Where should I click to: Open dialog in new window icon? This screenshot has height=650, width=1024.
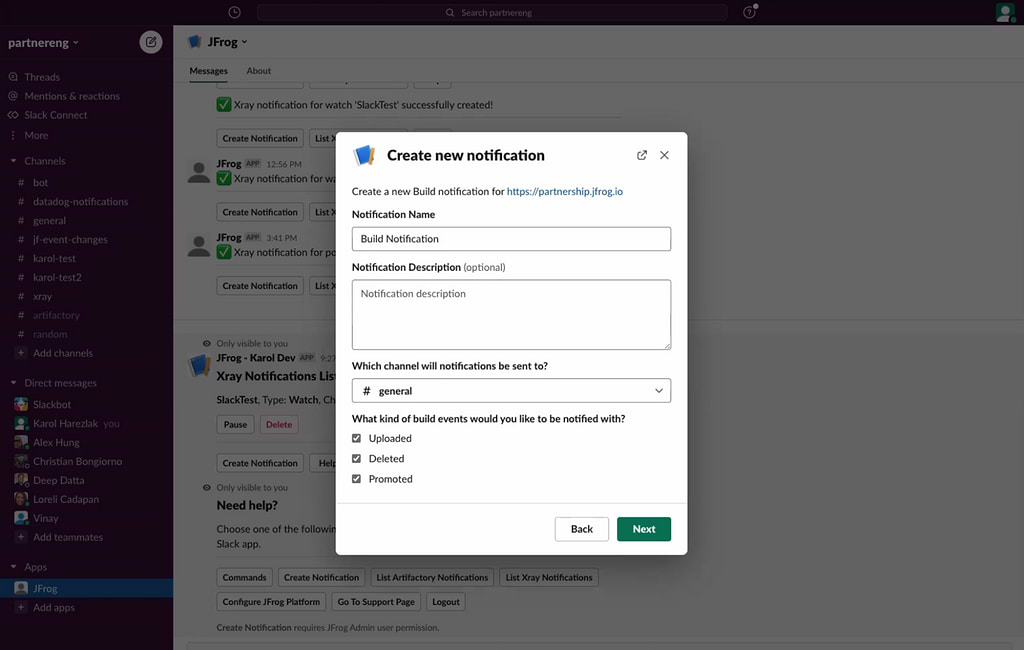point(642,155)
